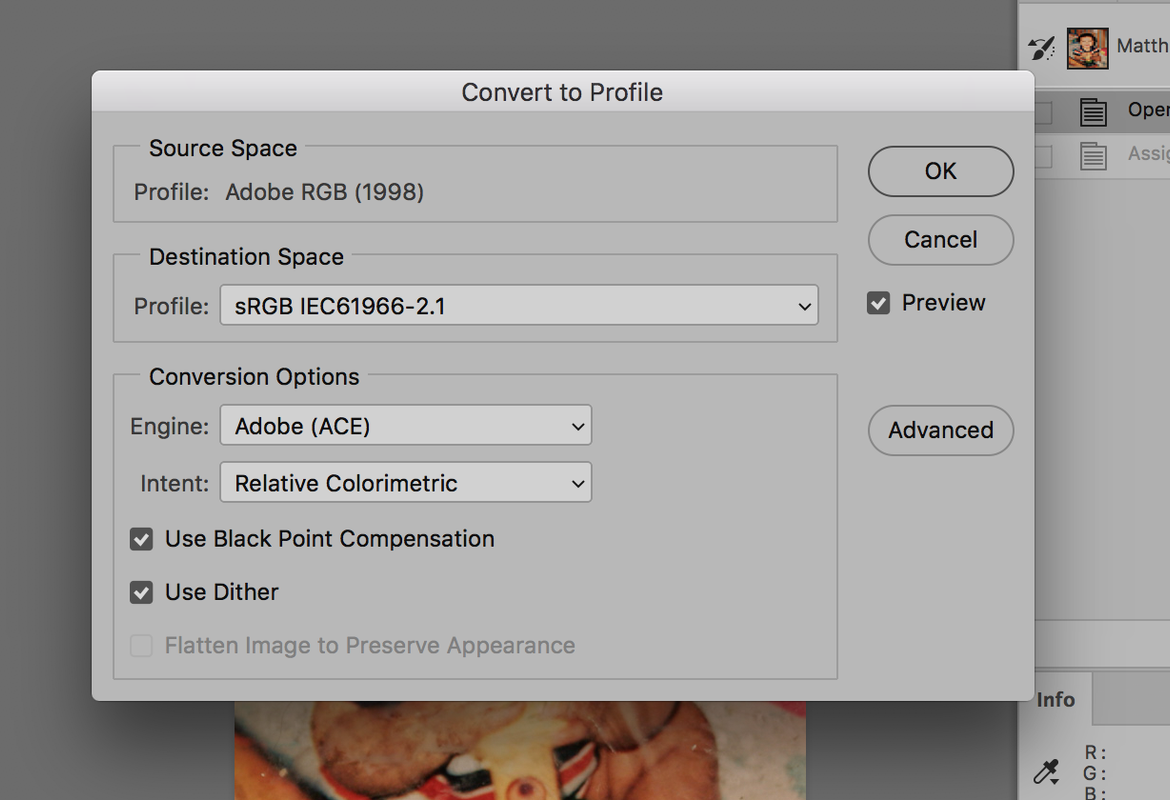Confirm conversion with the OK button
1170x800 pixels.
(941, 171)
